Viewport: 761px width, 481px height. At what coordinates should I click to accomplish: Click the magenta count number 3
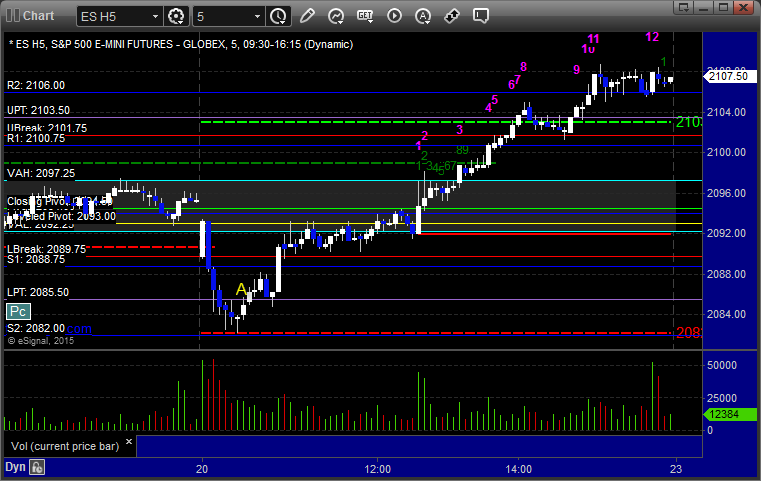(459, 130)
